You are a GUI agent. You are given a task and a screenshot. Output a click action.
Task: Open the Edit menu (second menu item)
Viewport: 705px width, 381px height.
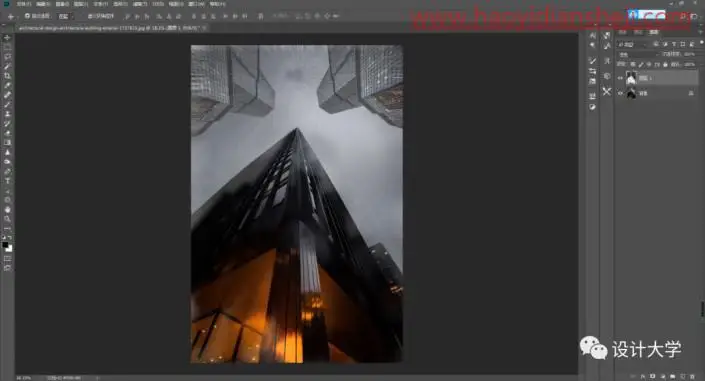43,4
